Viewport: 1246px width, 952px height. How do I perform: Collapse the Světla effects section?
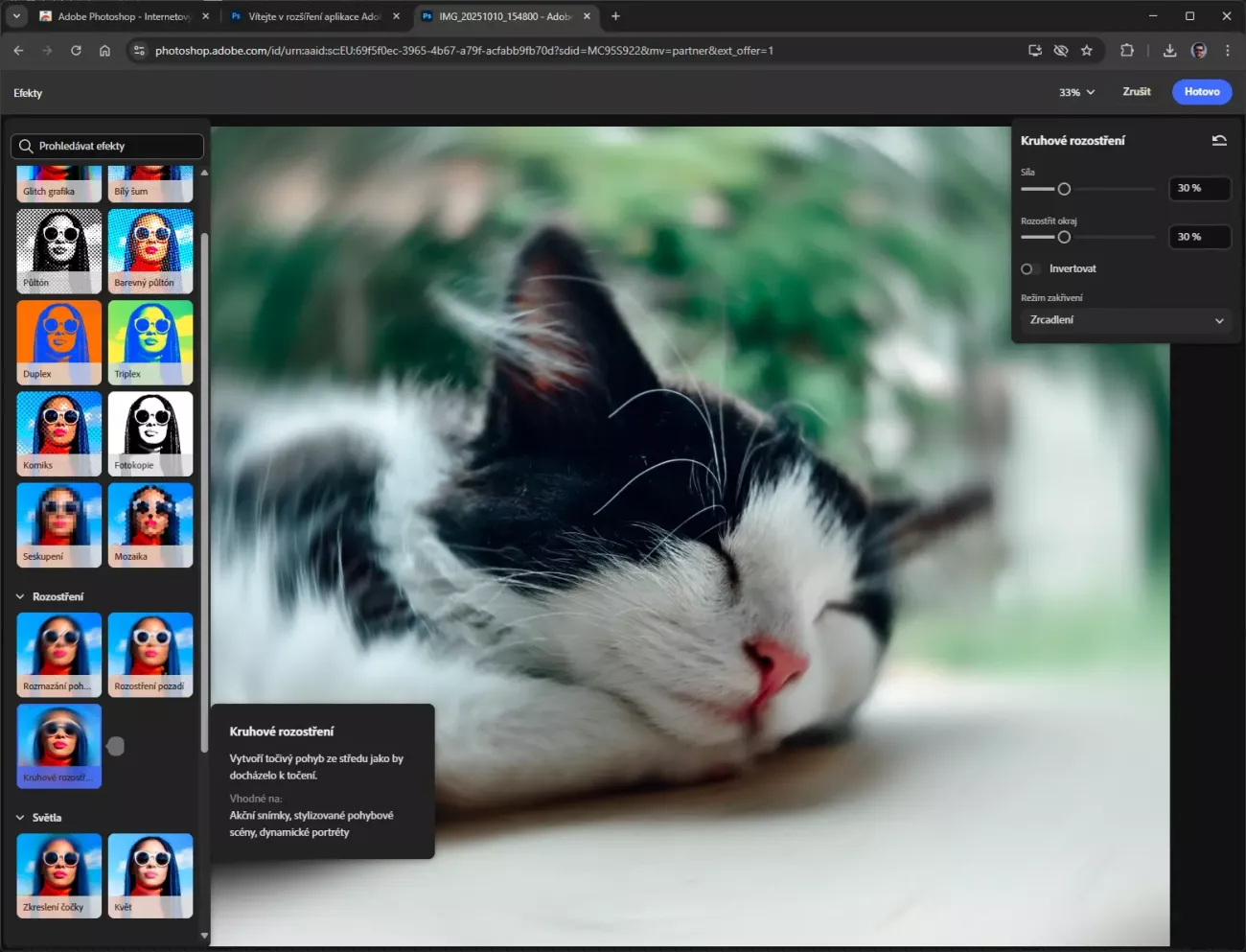point(20,818)
